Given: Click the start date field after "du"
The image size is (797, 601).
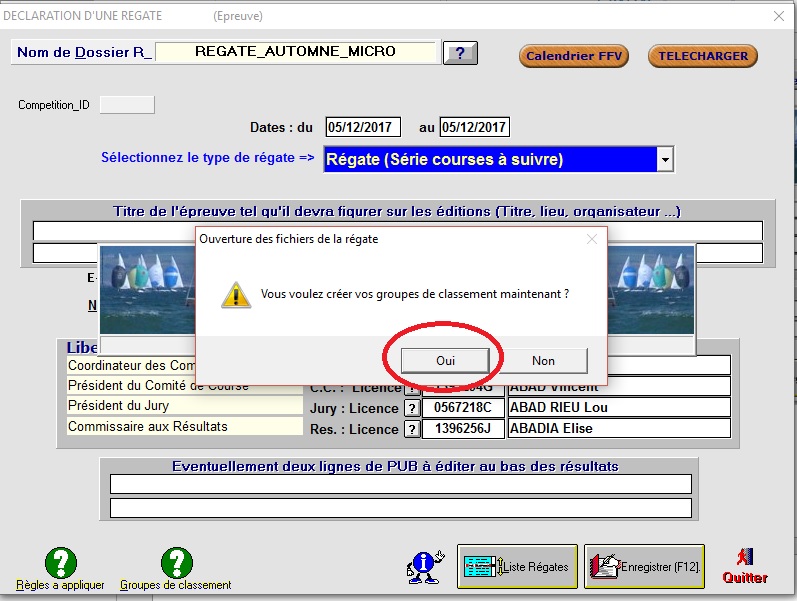Looking at the screenshot, I should (x=363, y=127).
